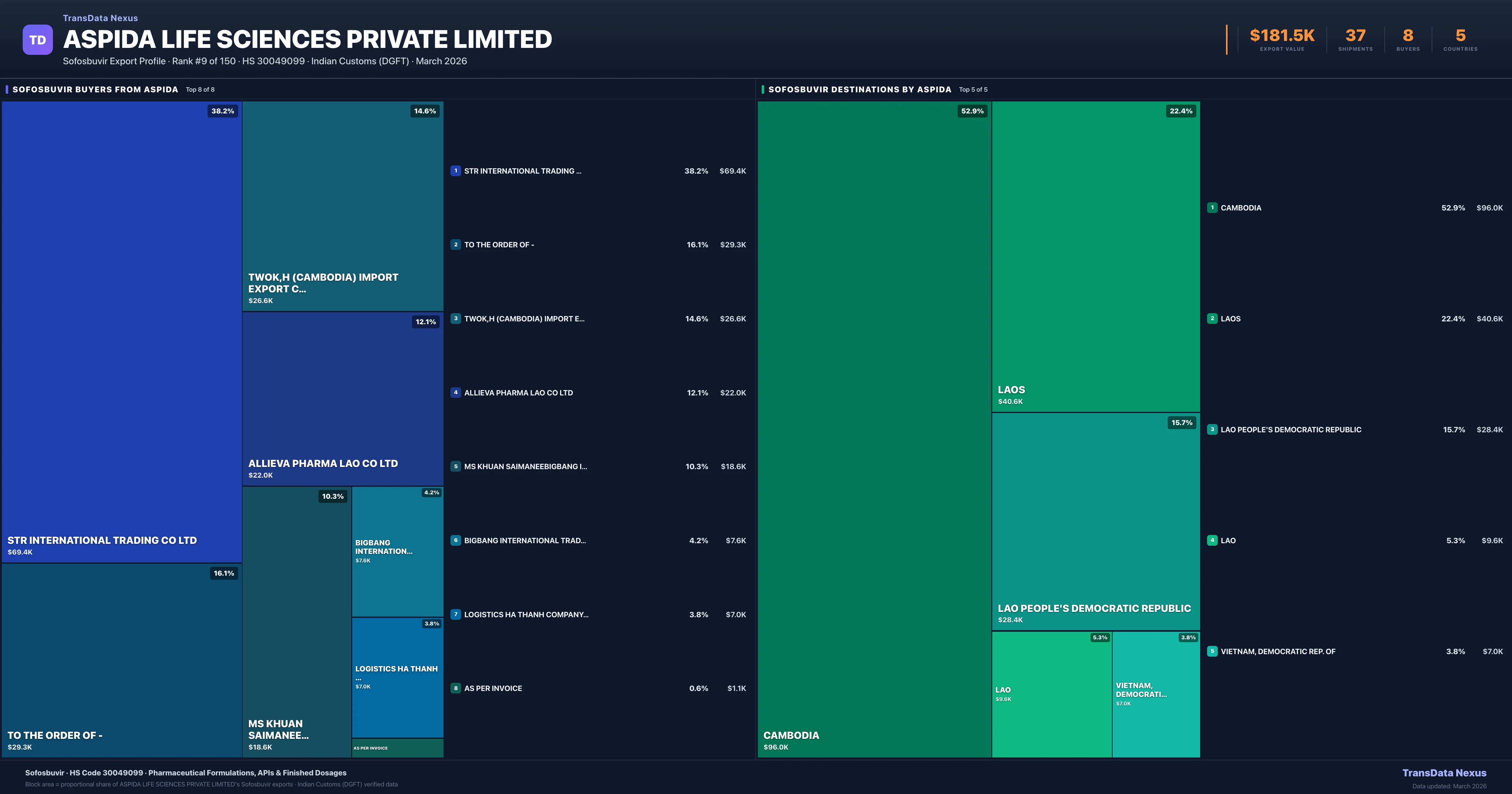Screen dimensions: 1512x794
Task: Click rank 1 badge for STR International Trading
Action: point(455,171)
